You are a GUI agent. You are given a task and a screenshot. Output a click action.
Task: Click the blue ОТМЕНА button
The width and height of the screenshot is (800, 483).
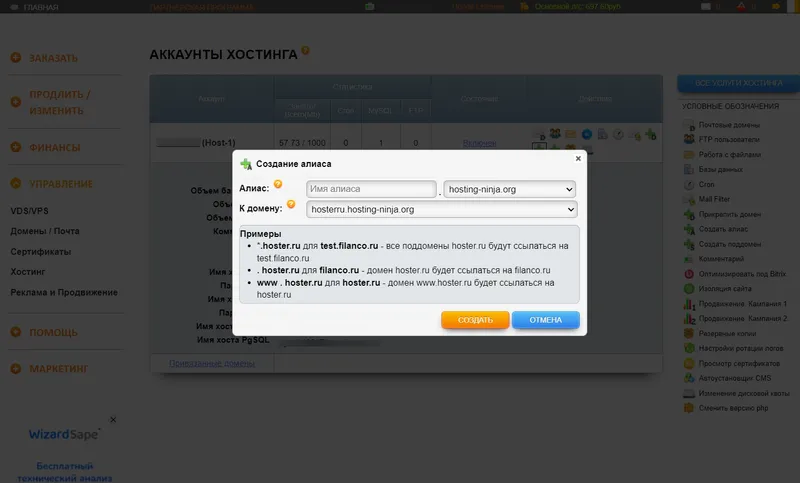[x=545, y=320]
